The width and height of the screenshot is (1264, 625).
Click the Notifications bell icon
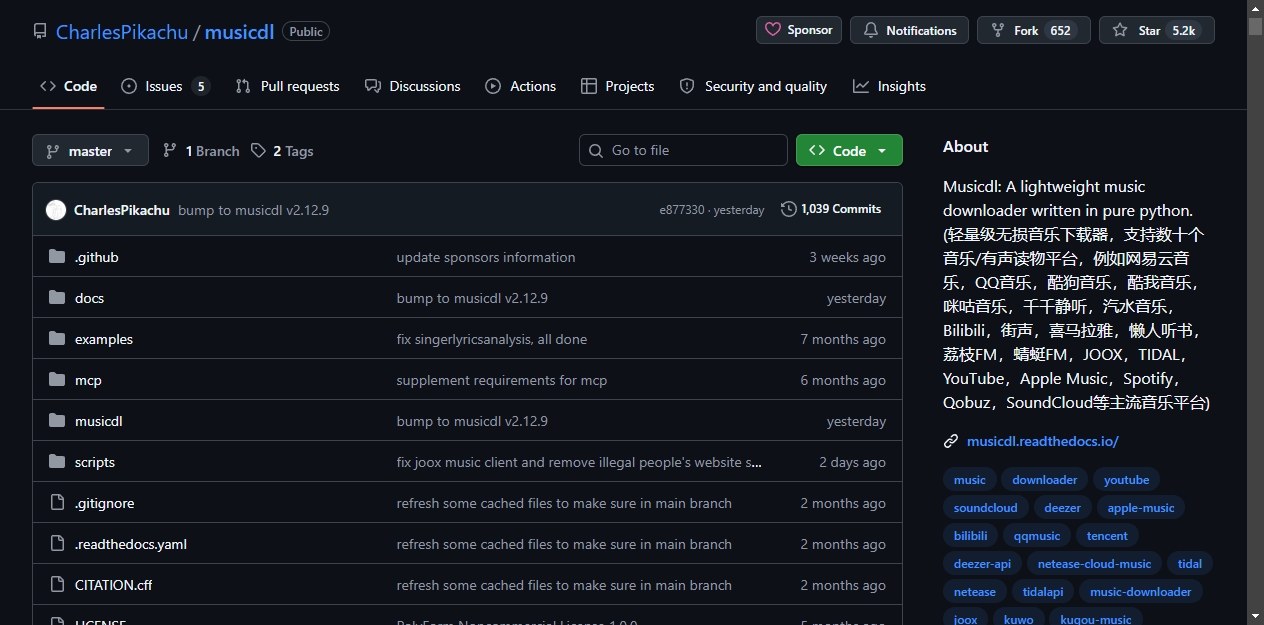(871, 30)
